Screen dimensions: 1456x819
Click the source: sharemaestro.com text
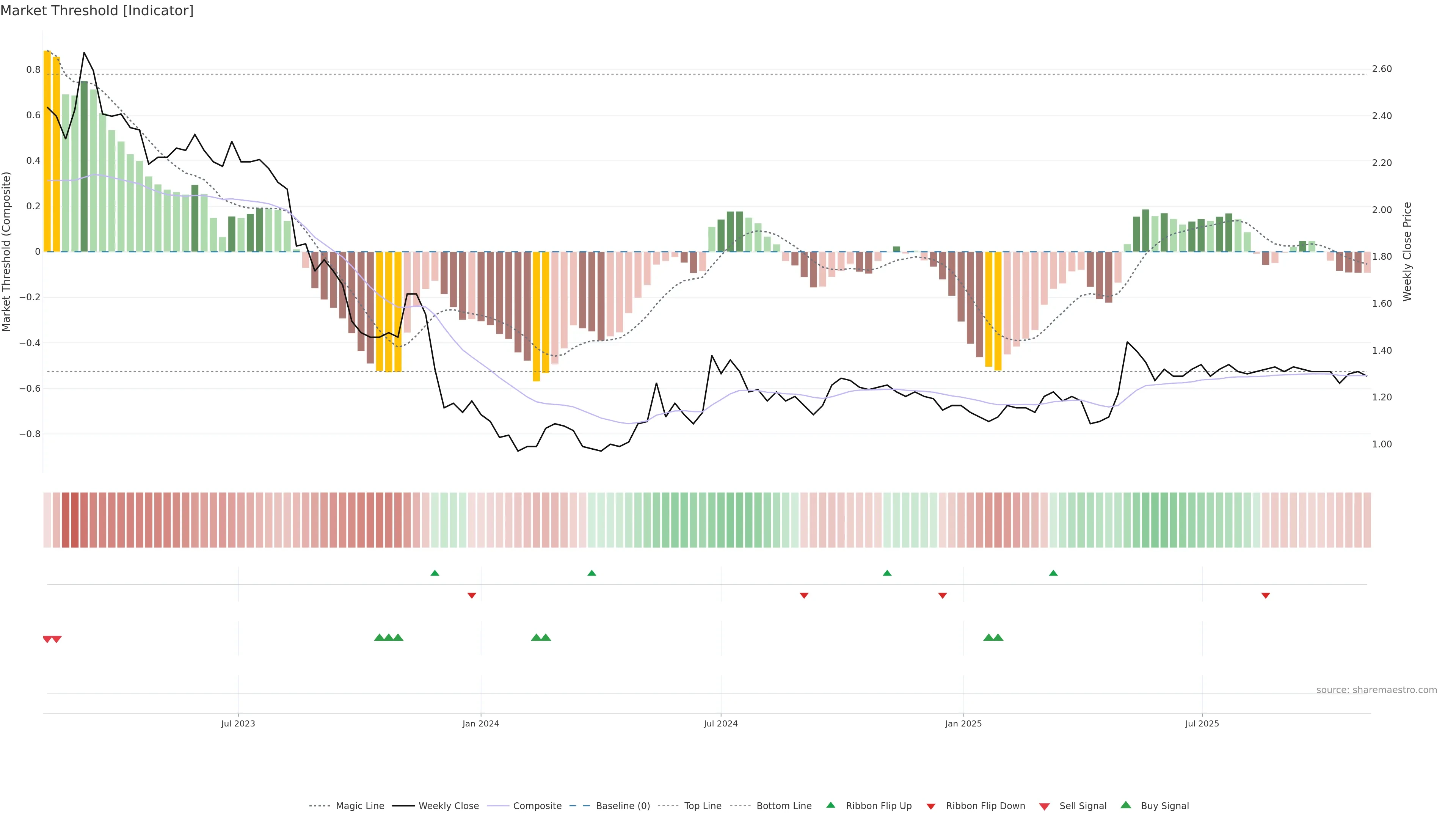point(1376,690)
